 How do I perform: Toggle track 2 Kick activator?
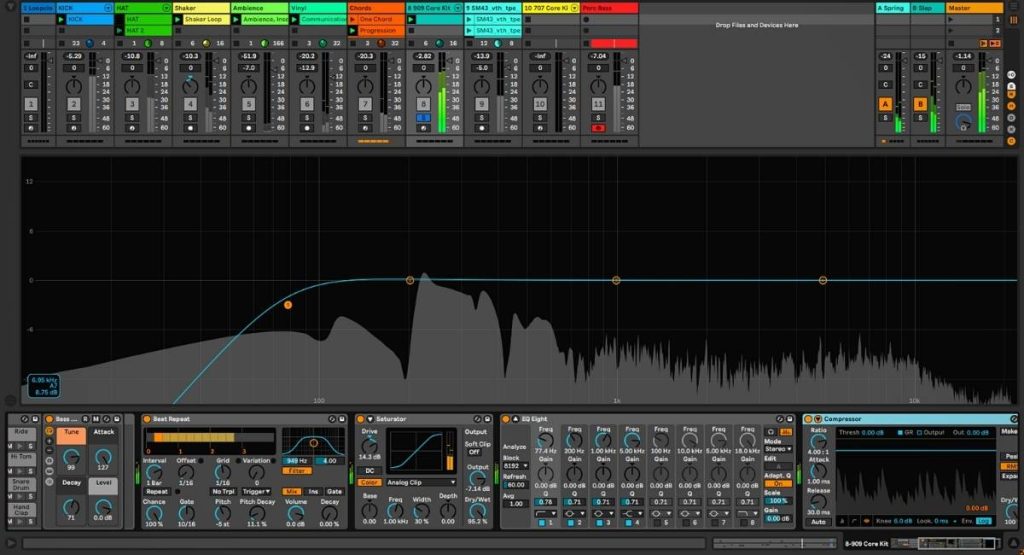coord(74,104)
